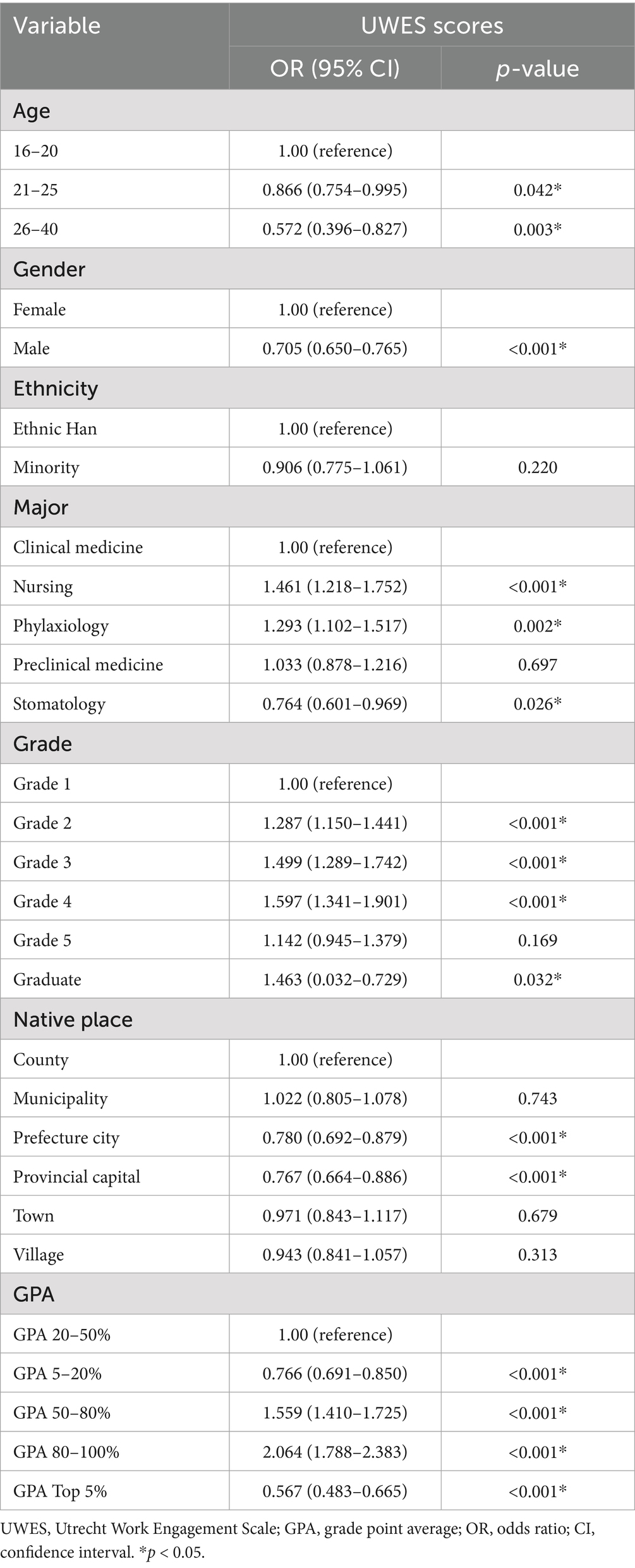Viewport: 635px width, 1568px height.
Task: Click the Graduate row label
Action: pyautogui.click(x=47, y=979)
